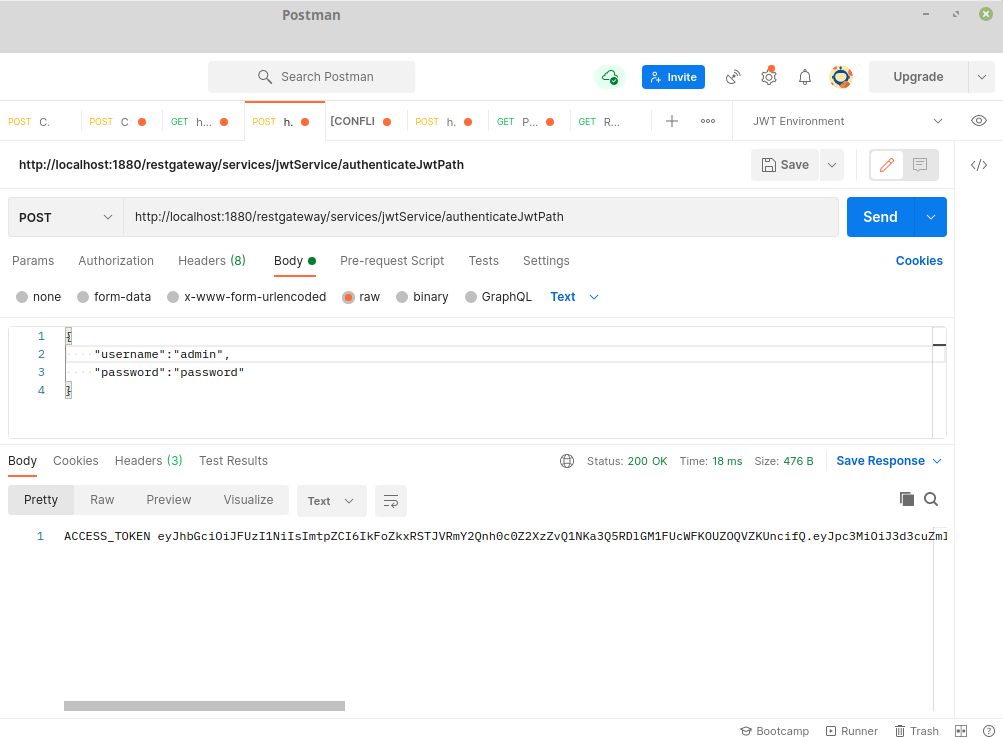Expand the Save Response dropdown
The height and width of the screenshot is (737, 1003).
tap(937, 461)
